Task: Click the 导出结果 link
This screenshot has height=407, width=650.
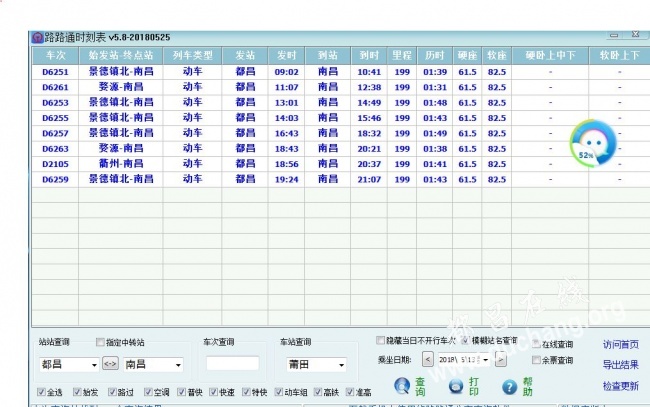Action: coord(621,365)
